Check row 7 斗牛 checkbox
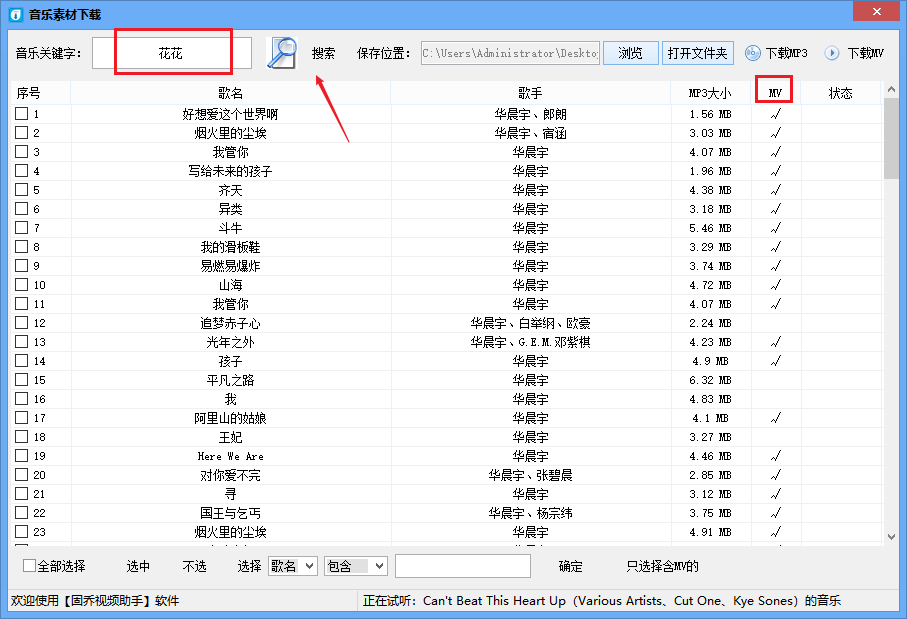The image size is (907, 619). (x=21, y=227)
